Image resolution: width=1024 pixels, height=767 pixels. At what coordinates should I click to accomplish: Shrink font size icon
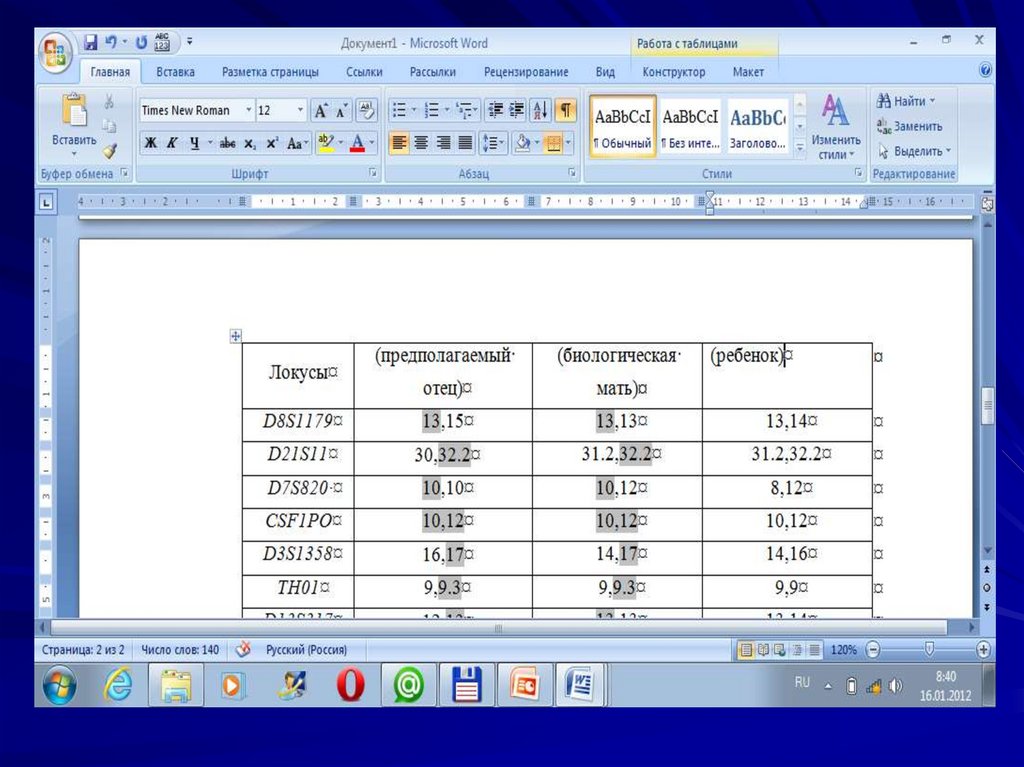click(341, 110)
